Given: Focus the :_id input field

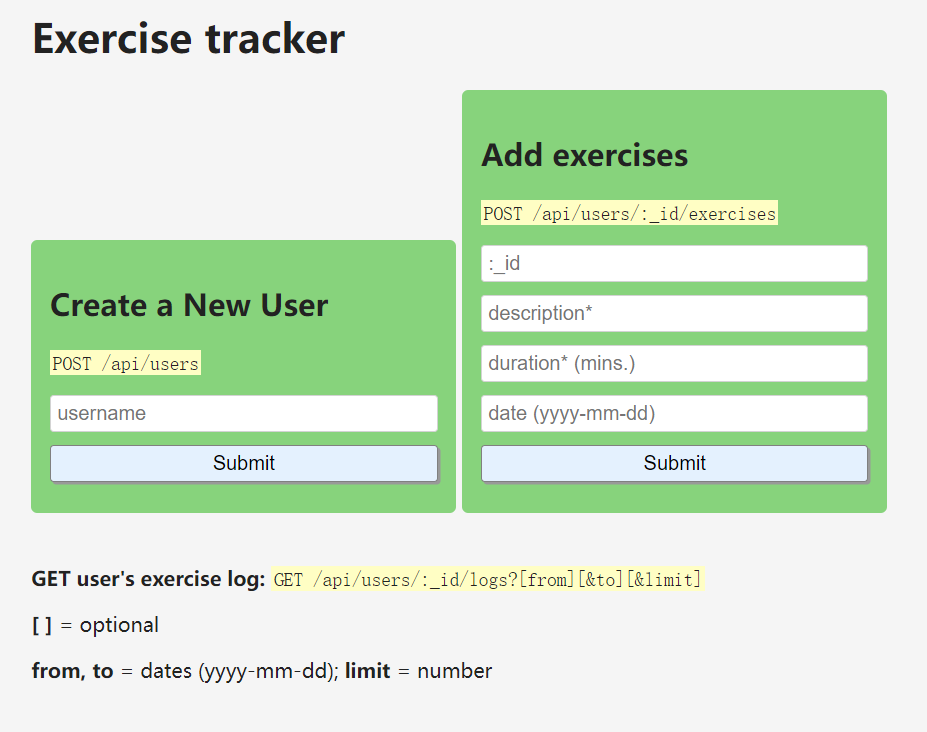Looking at the screenshot, I should pyautogui.click(x=674, y=264).
